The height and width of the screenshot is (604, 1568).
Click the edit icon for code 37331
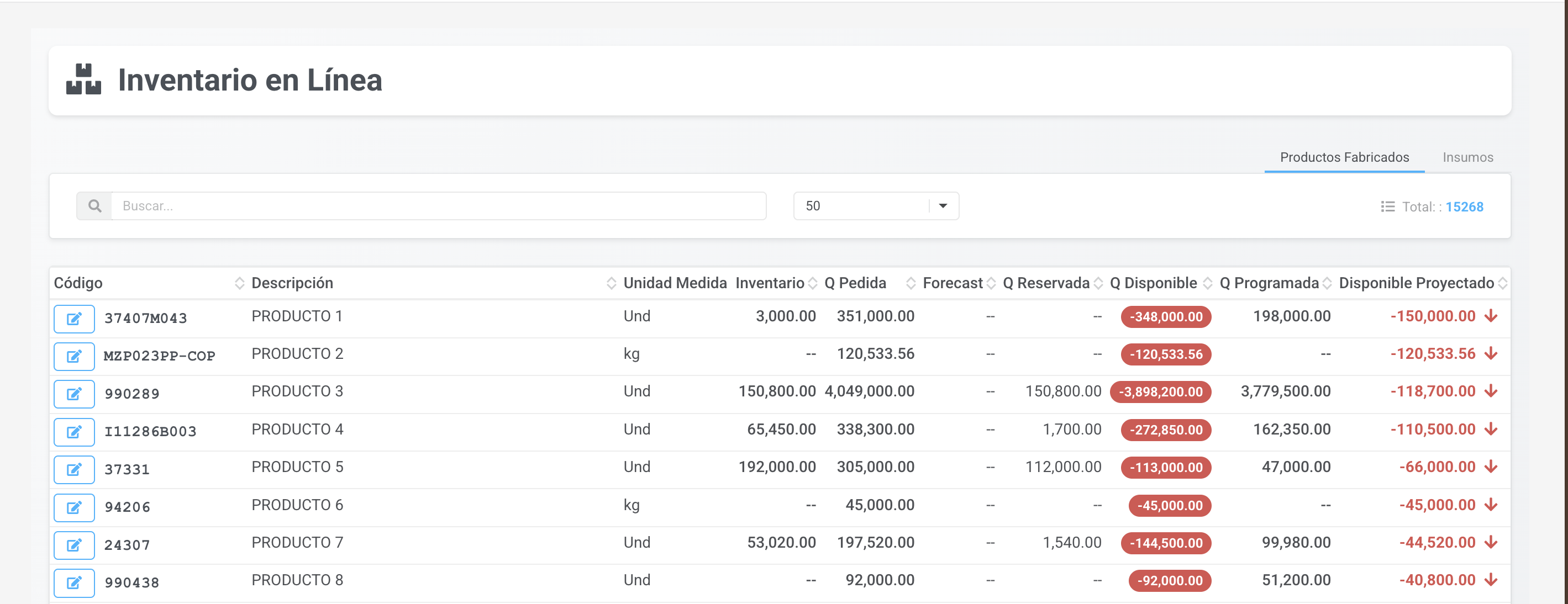(73, 470)
